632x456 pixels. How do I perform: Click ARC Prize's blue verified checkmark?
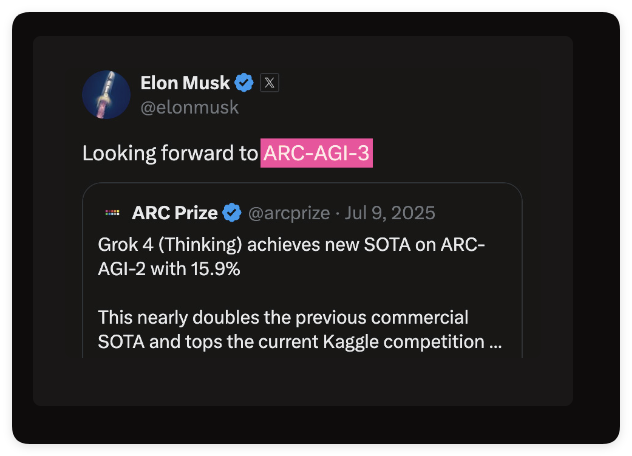click(x=232, y=213)
